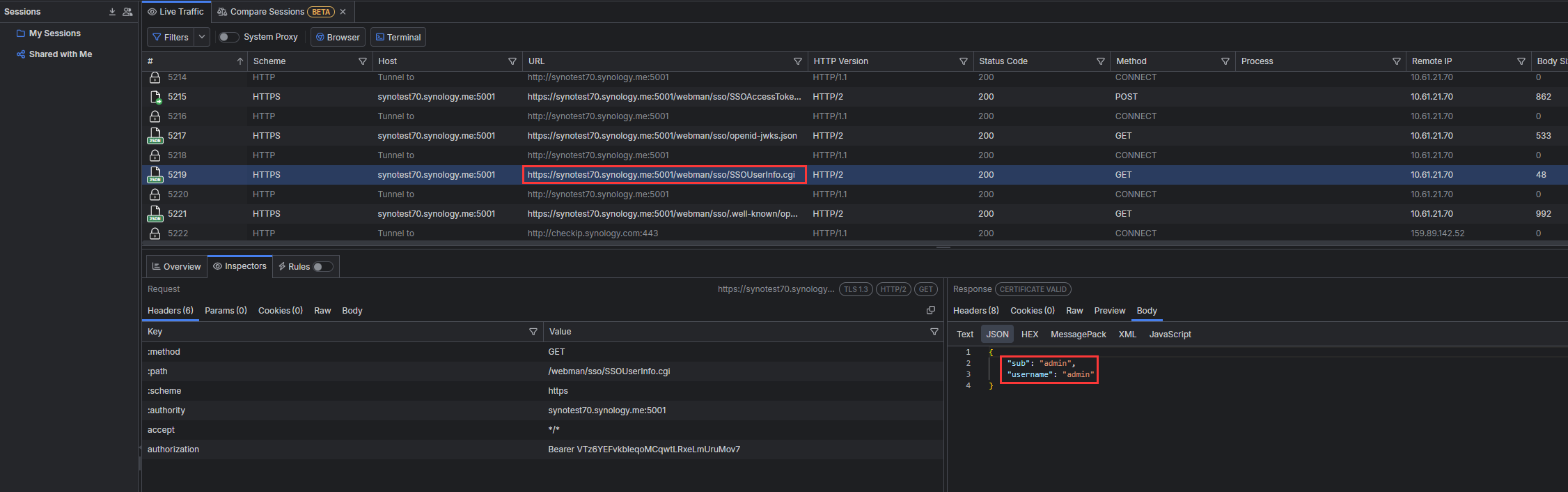Open filter for Key column
1568x492 pixels.
[x=533, y=332]
